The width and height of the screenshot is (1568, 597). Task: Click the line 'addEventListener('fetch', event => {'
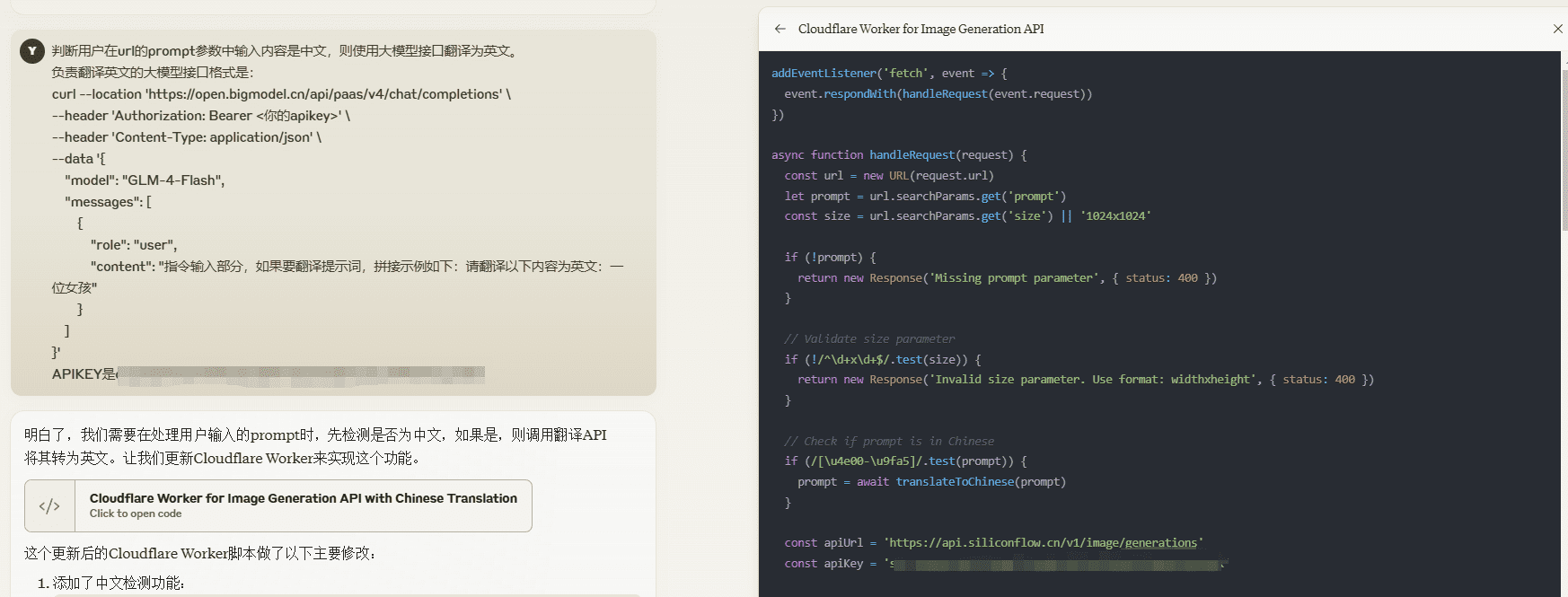(889, 73)
